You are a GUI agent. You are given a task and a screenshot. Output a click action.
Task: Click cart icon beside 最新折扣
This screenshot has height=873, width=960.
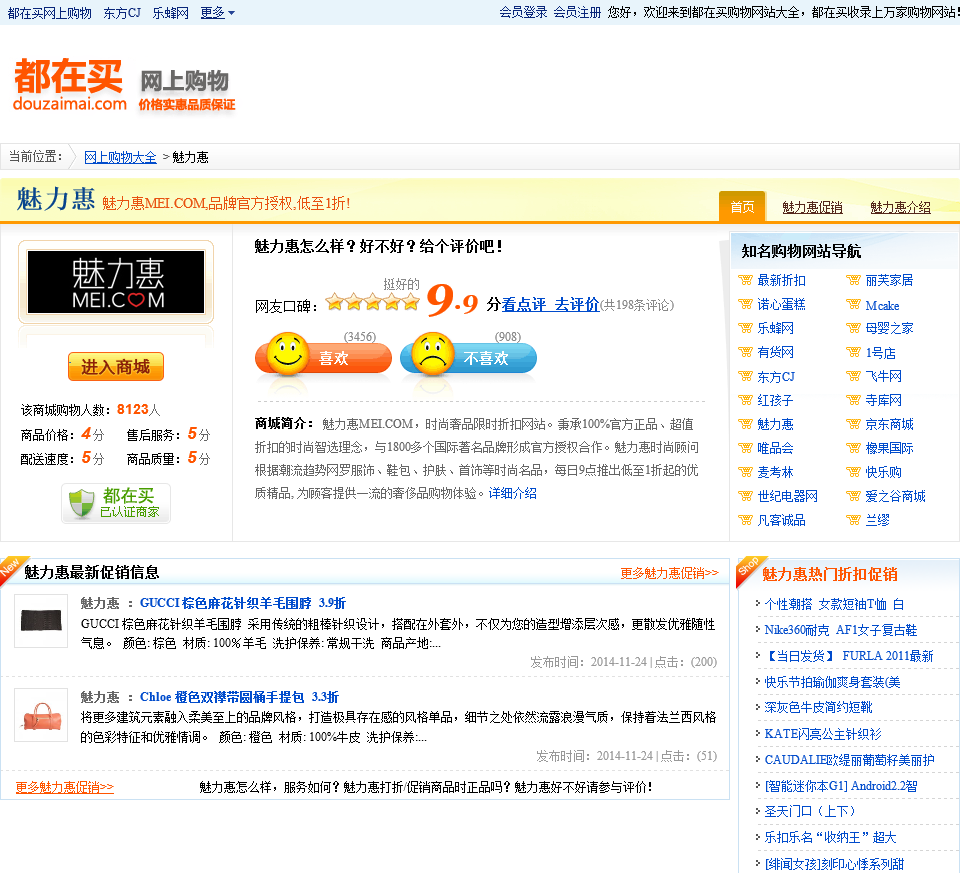(745, 280)
